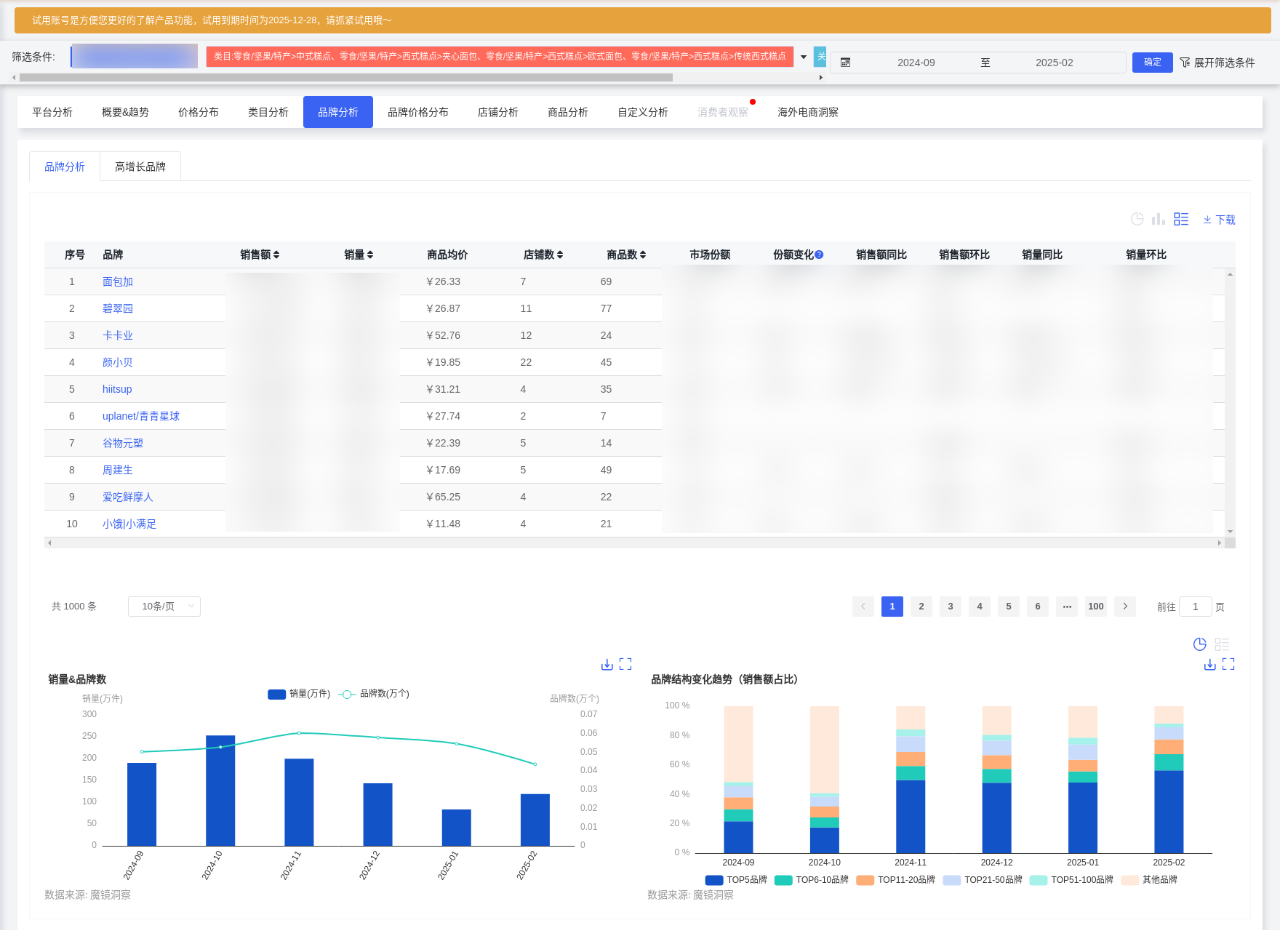This screenshot has height=930, width=1280.
Task: Open the 自定义分析 tab
Action: point(643,112)
